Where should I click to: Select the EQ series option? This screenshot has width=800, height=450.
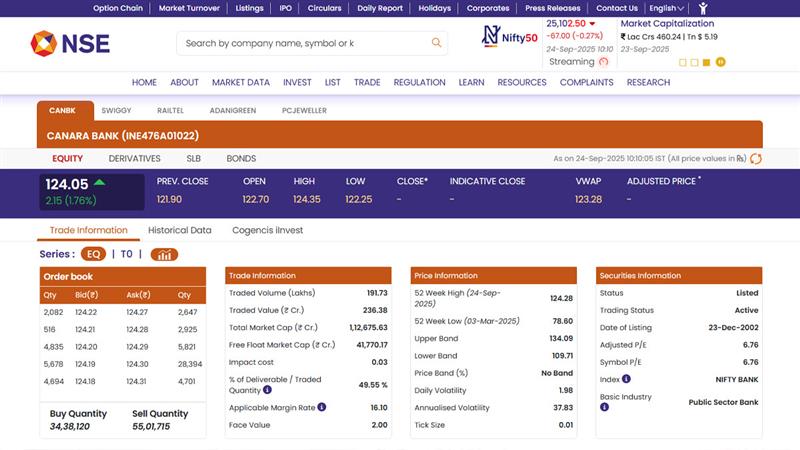click(x=93, y=255)
